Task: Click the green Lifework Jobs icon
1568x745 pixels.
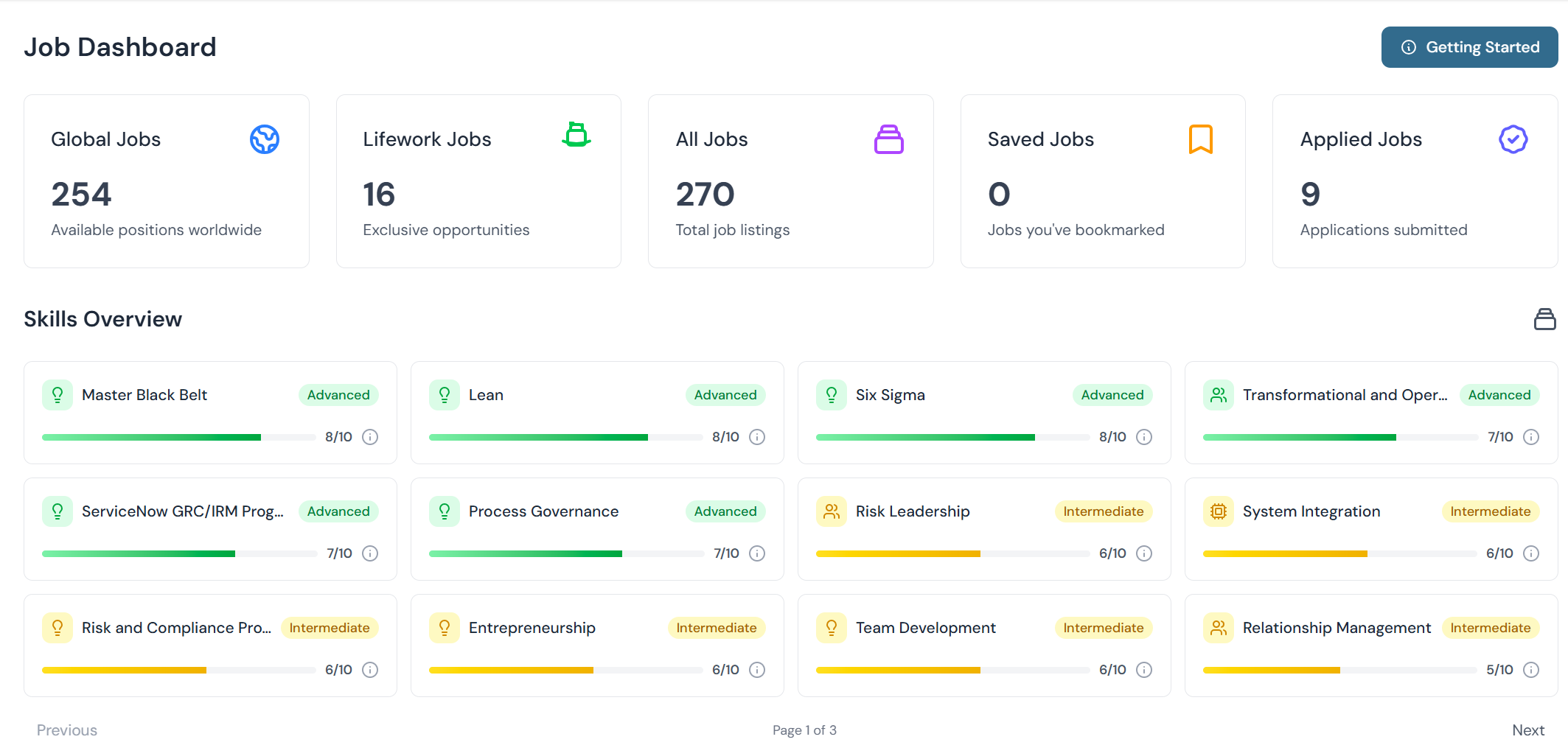Action: pyautogui.click(x=576, y=136)
